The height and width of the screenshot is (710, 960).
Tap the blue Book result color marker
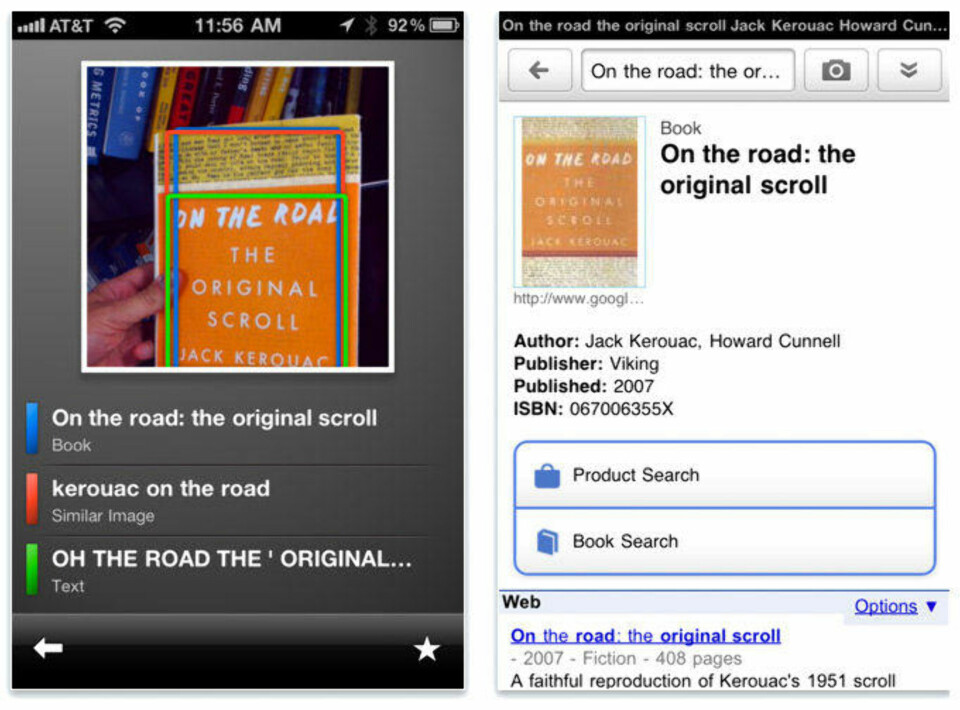[32, 428]
